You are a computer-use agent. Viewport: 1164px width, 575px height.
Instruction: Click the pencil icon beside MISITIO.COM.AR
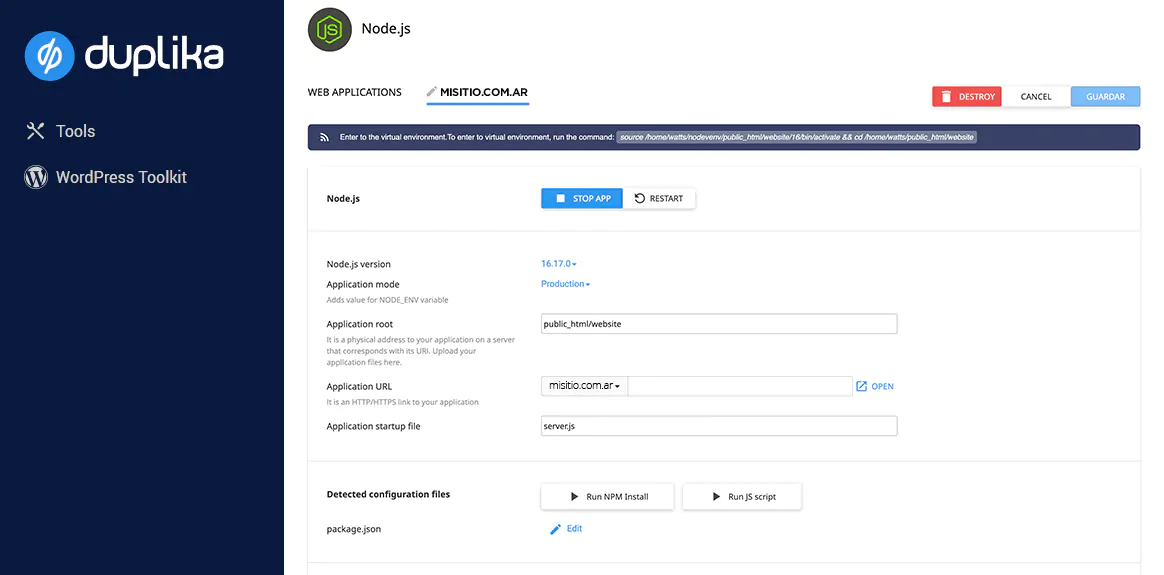click(x=432, y=92)
